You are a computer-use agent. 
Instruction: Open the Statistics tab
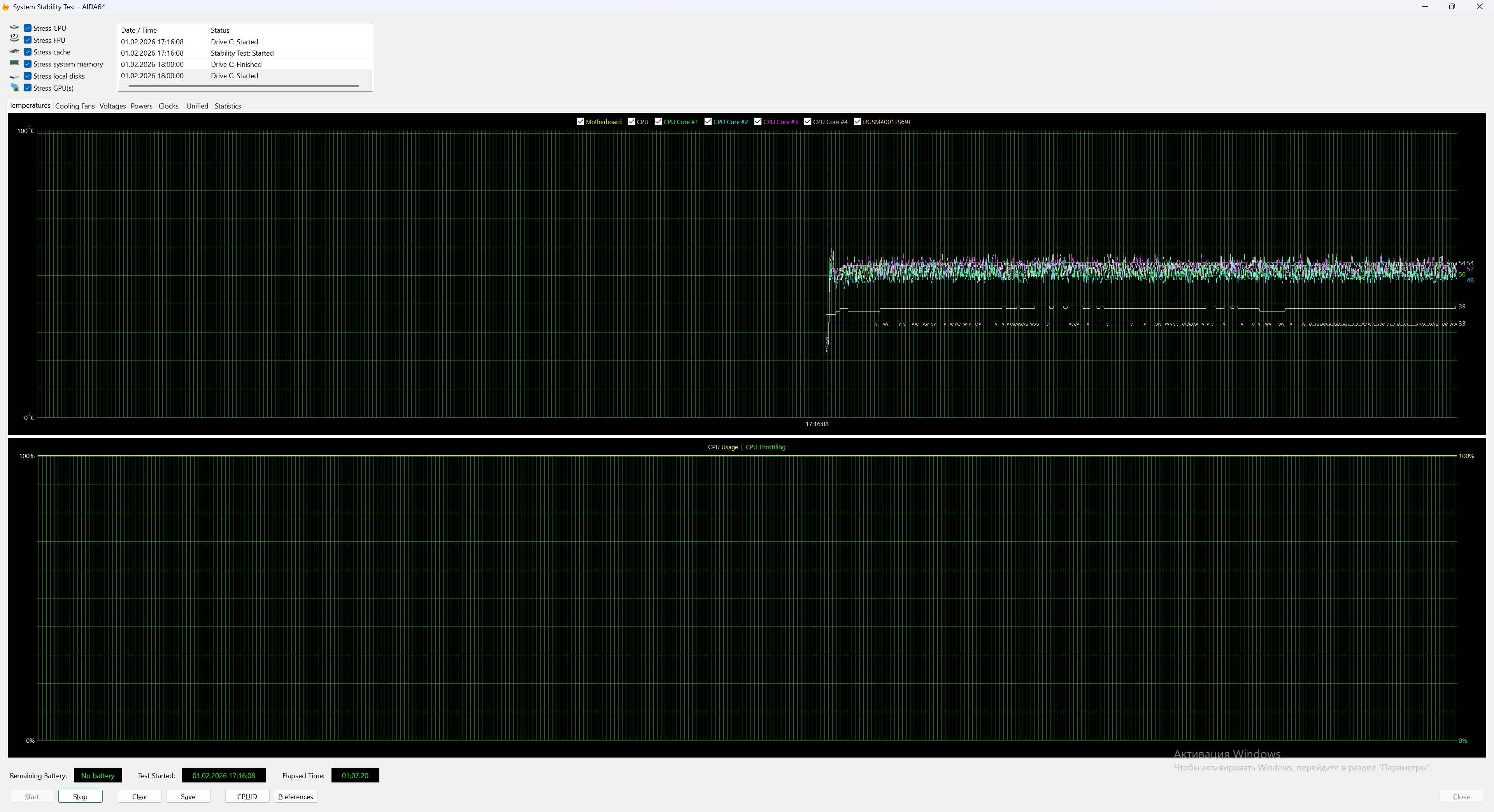[x=227, y=106]
